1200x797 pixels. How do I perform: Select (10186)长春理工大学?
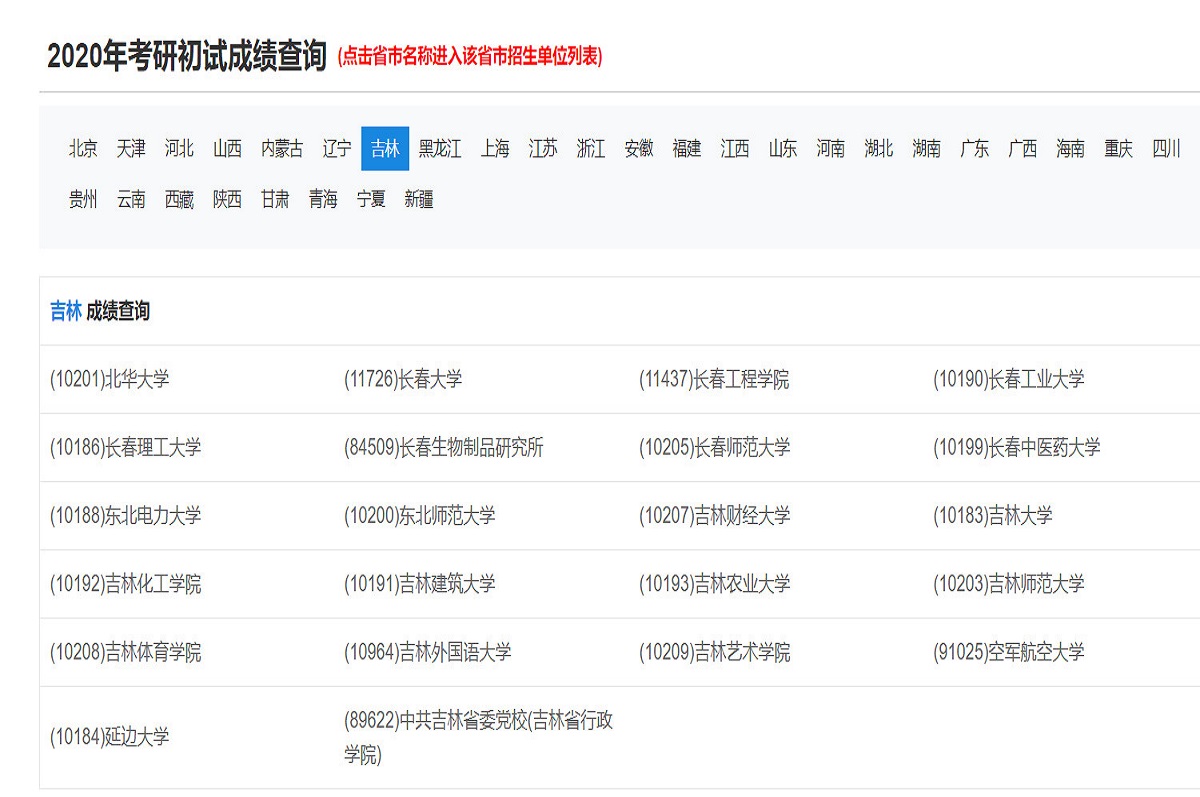pos(126,448)
